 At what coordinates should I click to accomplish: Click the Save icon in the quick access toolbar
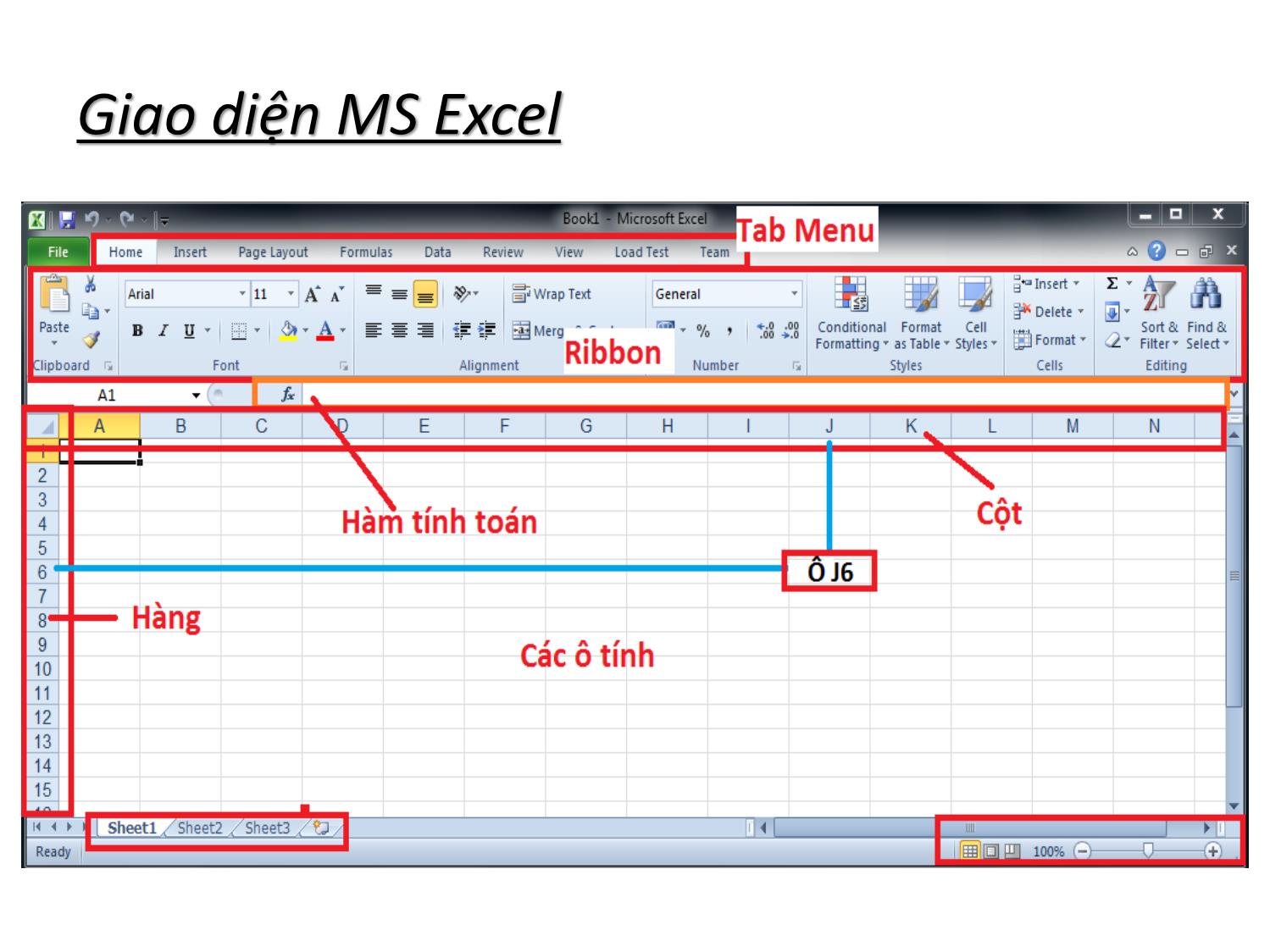(67, 220)
